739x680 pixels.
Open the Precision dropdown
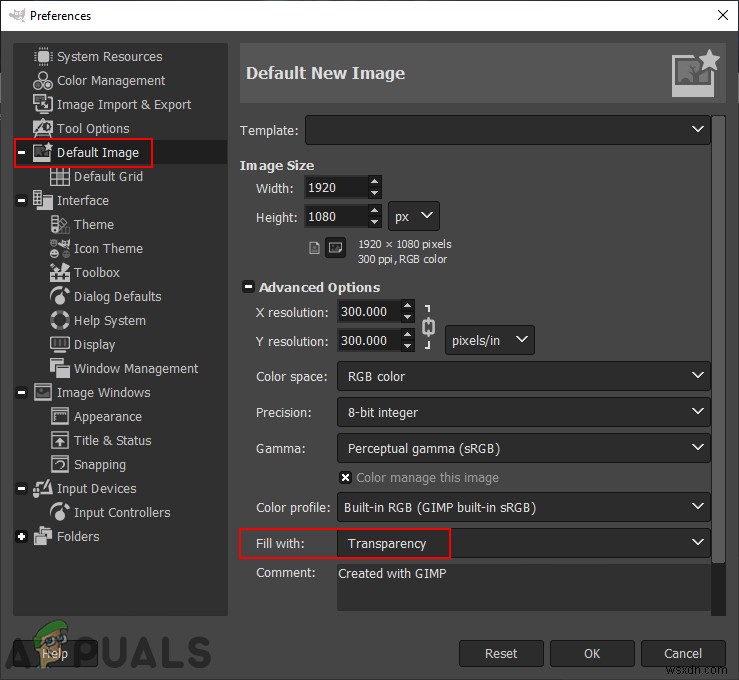pyautogui.click(x=524, y=412)
